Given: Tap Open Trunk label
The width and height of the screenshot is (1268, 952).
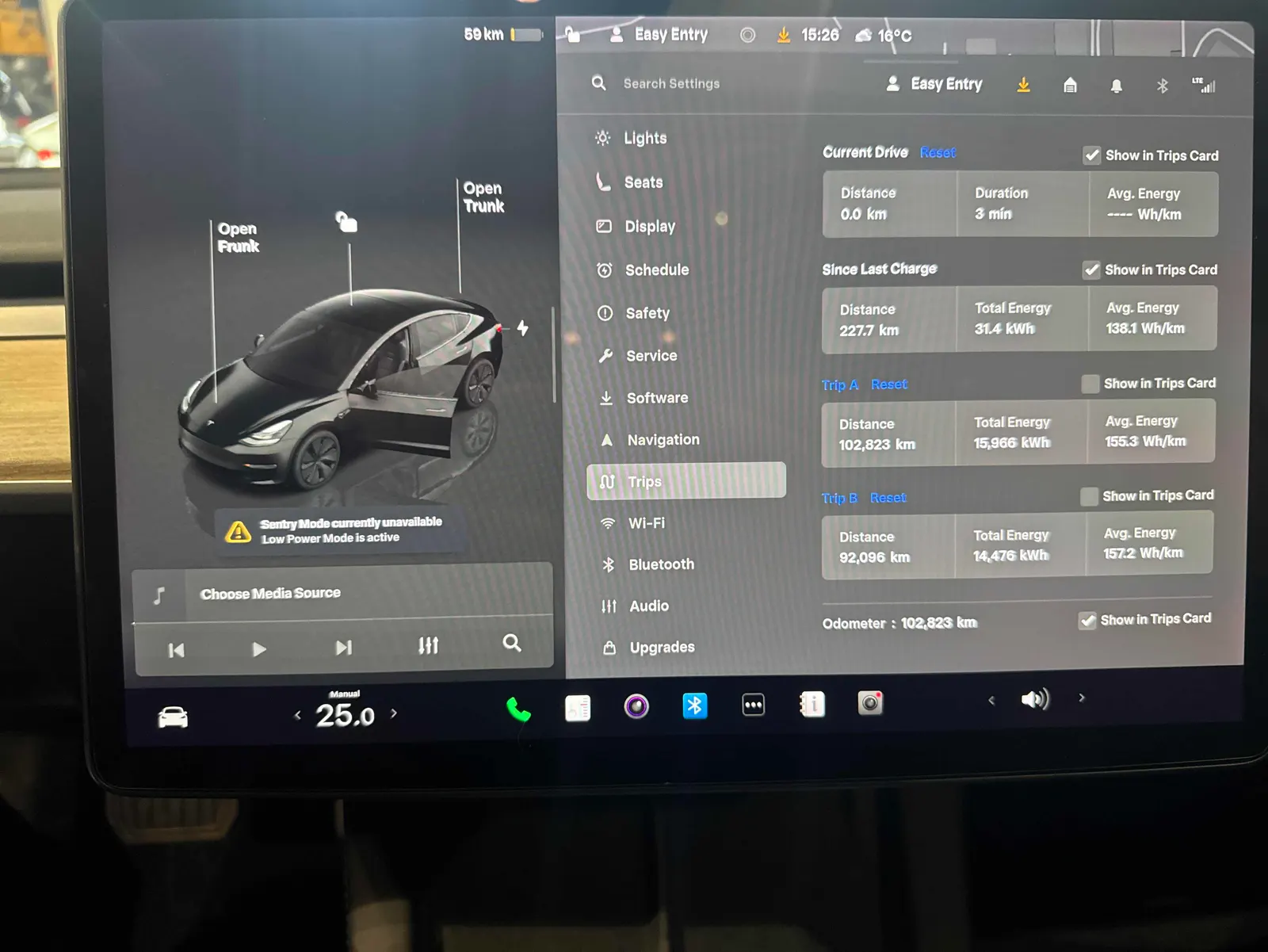Looking at the screenshot, I should (483, 197).
